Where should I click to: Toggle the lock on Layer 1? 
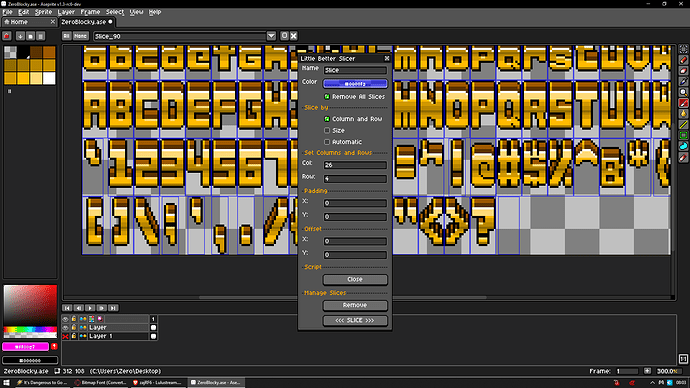tap(74, 336)
